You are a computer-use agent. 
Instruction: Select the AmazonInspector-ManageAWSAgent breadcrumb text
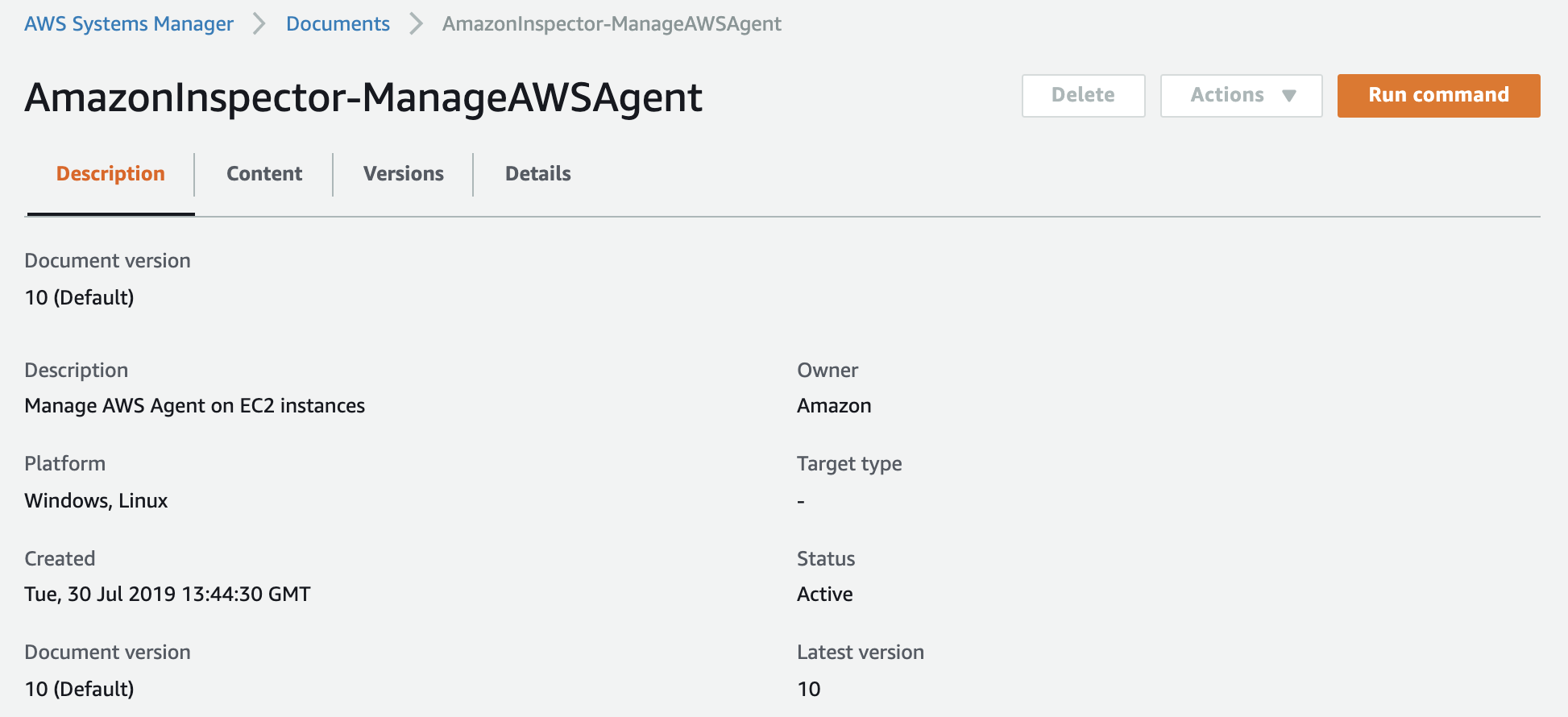[x=612, y=24]
